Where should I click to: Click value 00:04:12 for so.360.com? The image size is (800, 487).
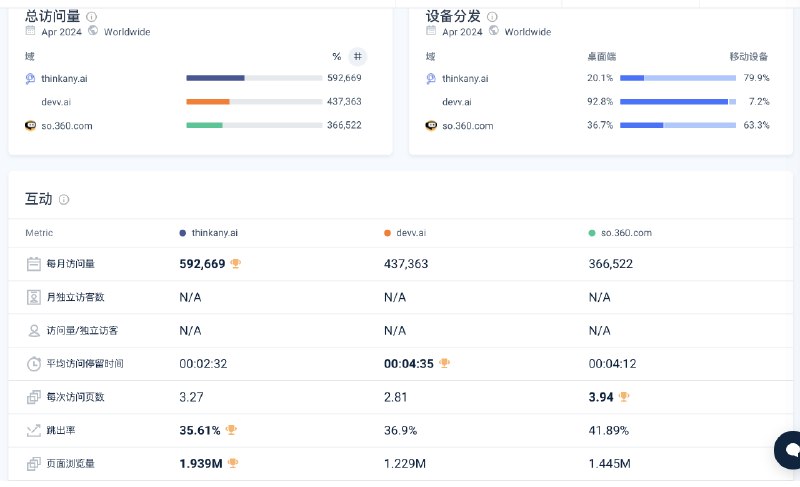click(x=613, y=364)
